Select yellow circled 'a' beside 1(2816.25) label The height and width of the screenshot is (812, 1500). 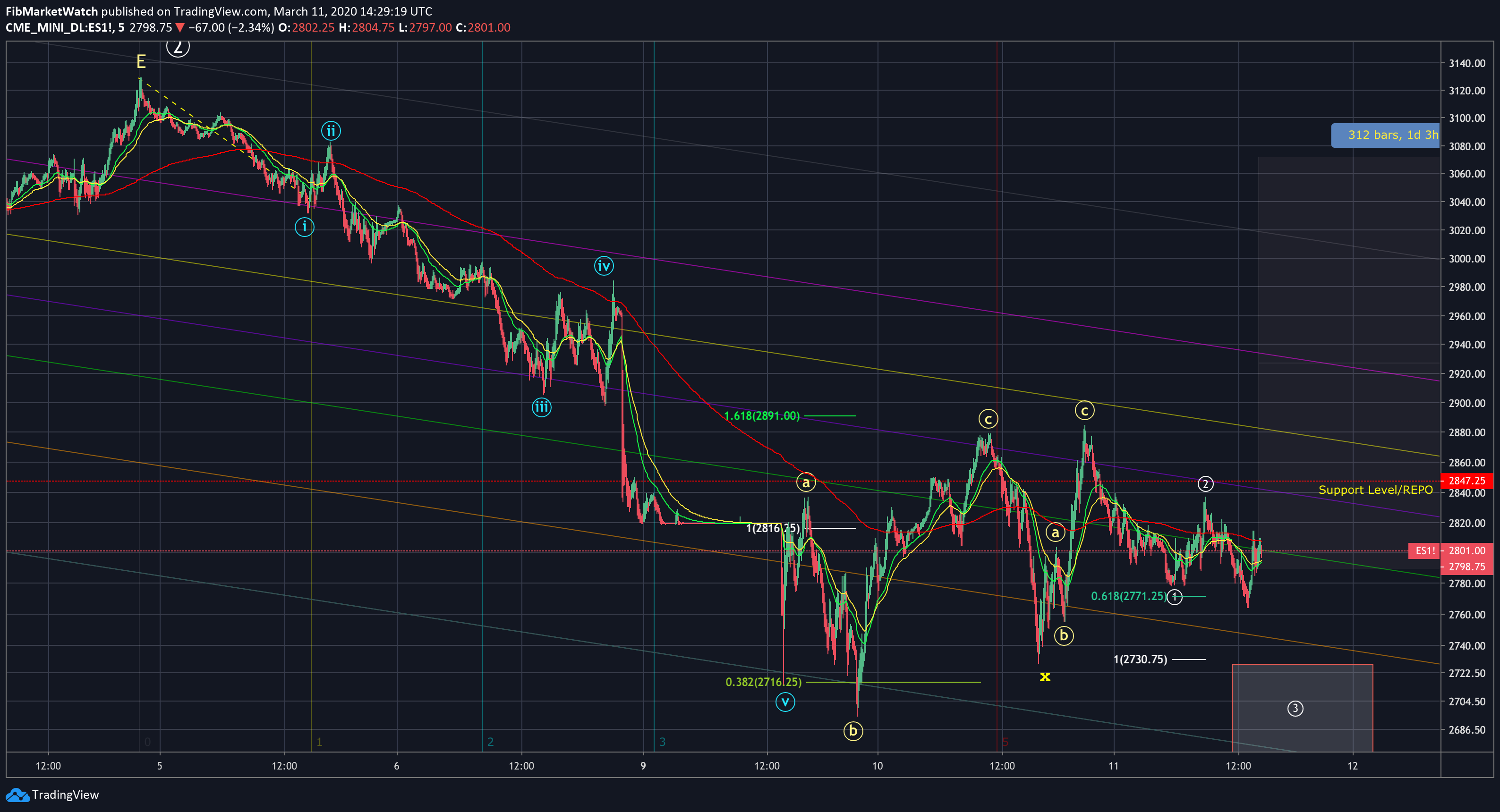[806, 482]
